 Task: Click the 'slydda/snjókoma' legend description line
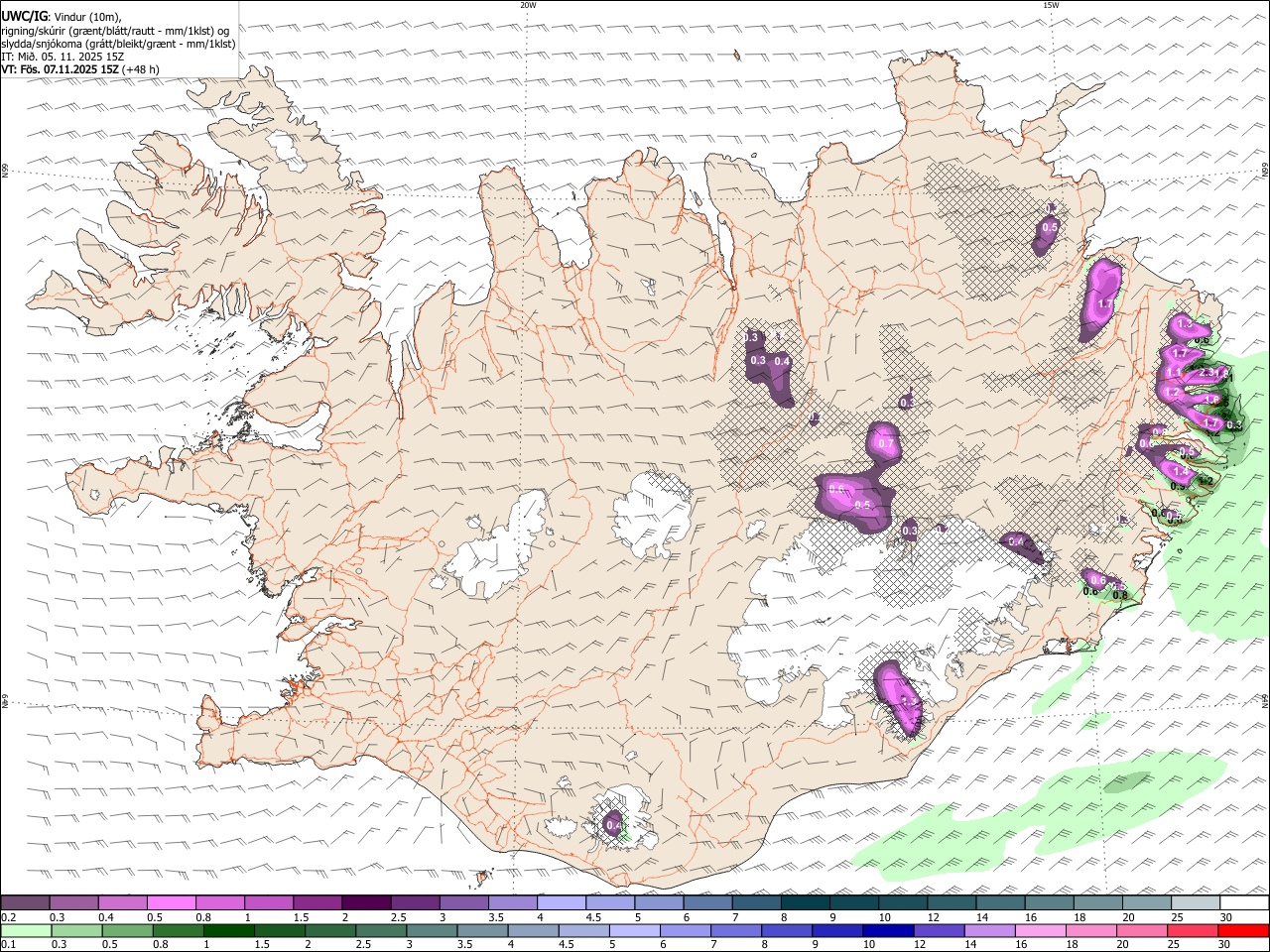[x=118, y=44]
